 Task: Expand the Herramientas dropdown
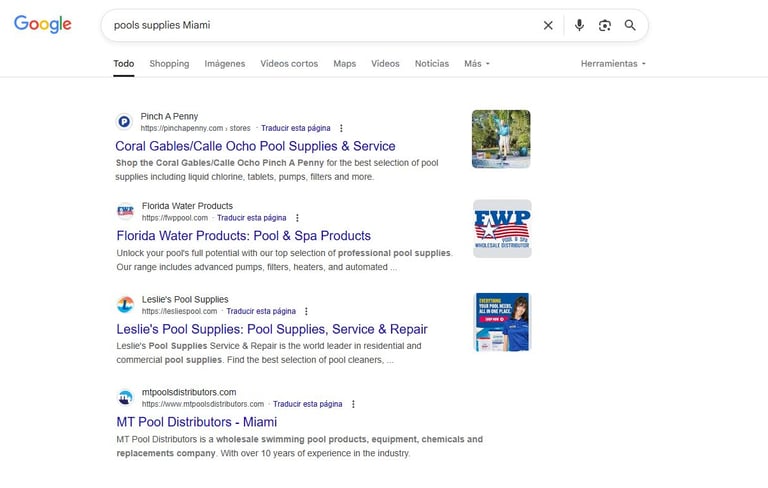coord(613,64)
